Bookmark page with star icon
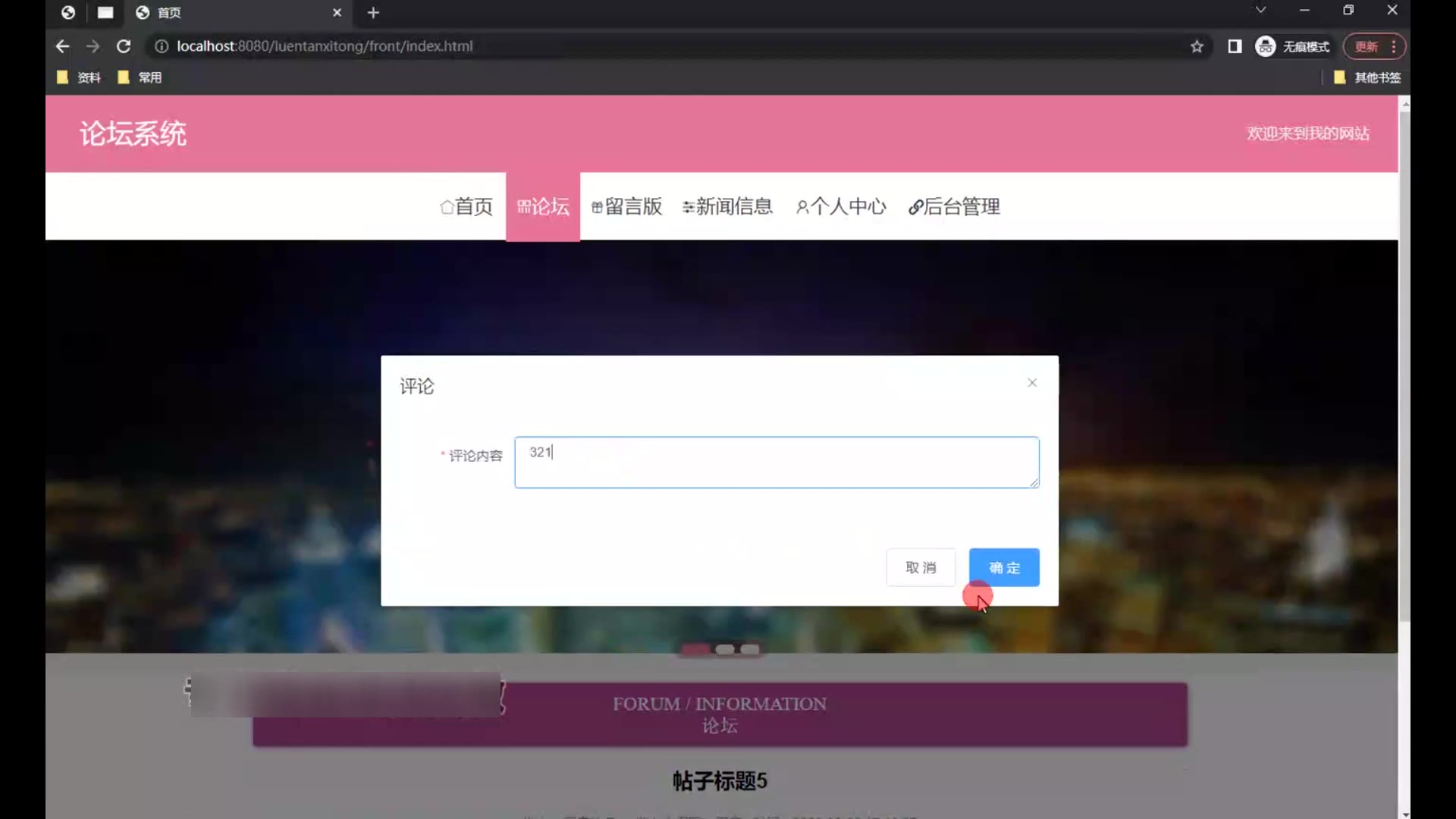Viewport: 1456px width, 819px height. pos(1197,46)
